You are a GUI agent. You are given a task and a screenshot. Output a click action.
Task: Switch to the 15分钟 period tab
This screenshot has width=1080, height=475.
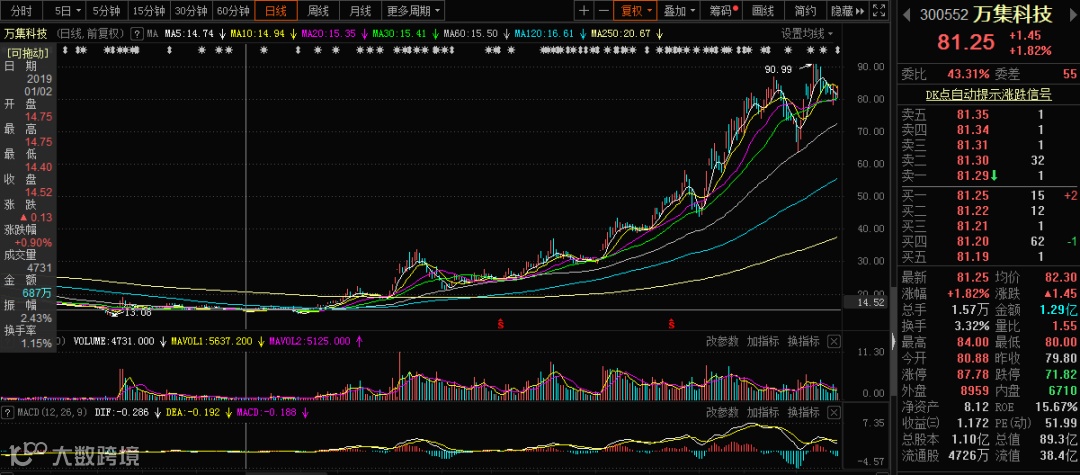click(x=148, y=10)
